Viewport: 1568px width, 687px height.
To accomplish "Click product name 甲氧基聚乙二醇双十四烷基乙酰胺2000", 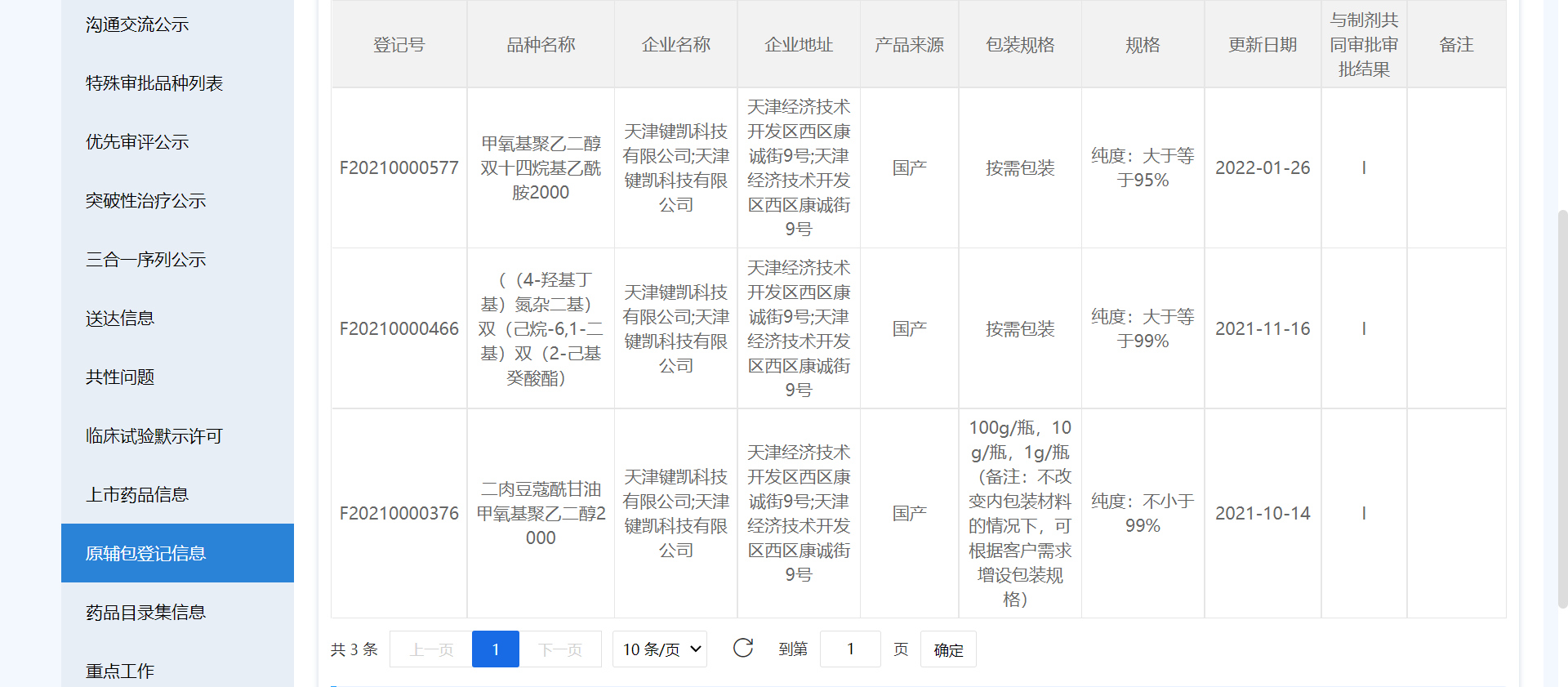I will [541, 168].
